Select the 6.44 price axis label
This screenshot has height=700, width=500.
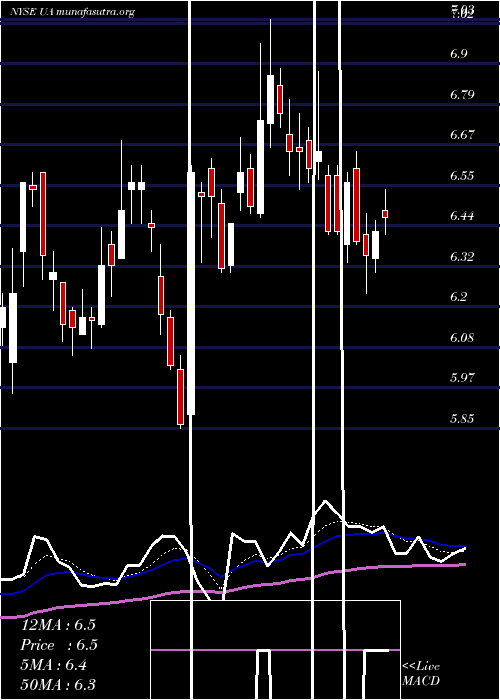[462, 216]
